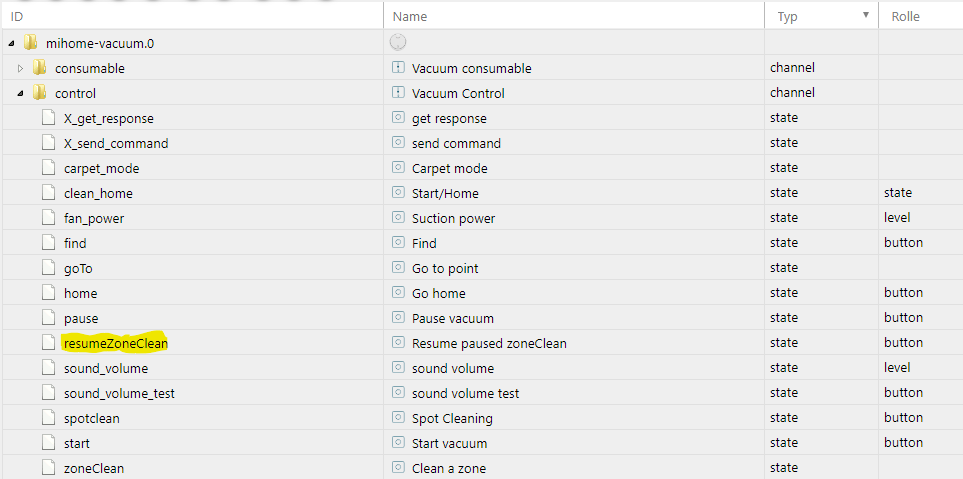Select the X_send_command state
The image size is (963, 479).
pos(115,143)
